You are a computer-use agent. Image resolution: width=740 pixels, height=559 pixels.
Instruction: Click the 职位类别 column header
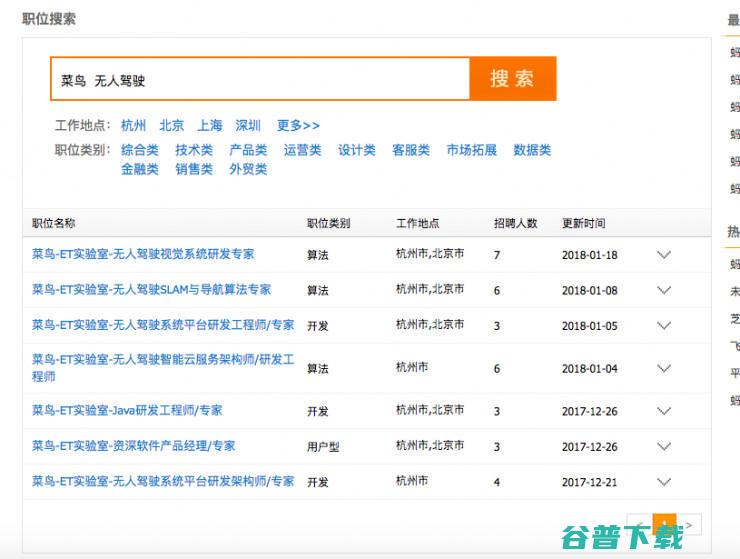click(328, 223)
